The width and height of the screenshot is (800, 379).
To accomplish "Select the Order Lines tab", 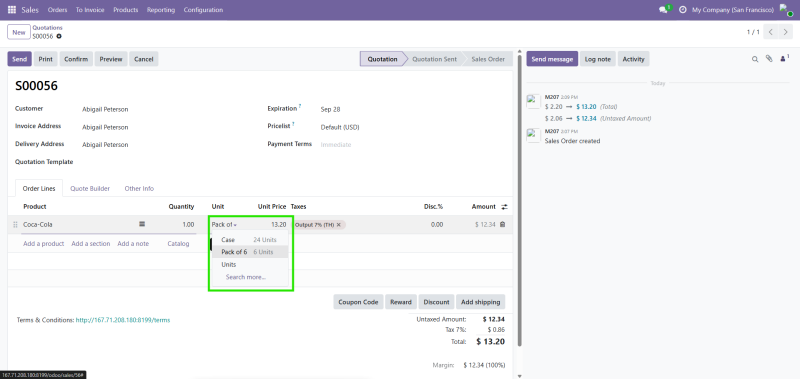I will [x=39, y=188].
